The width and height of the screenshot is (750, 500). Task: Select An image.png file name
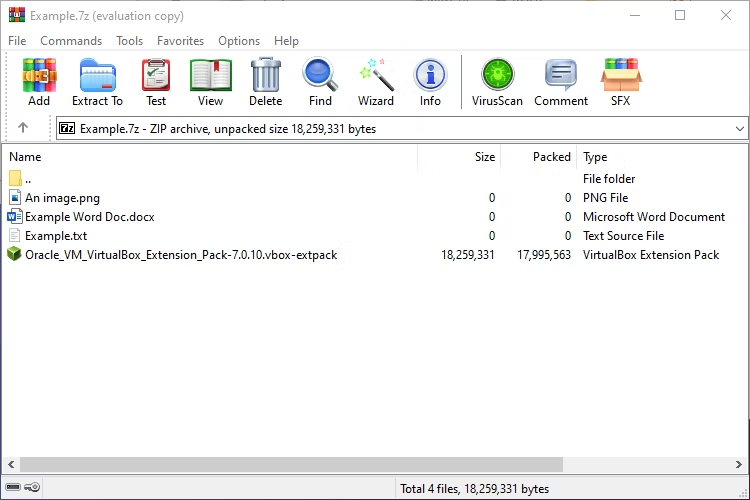pyautogui.click(x=63, y=198)
